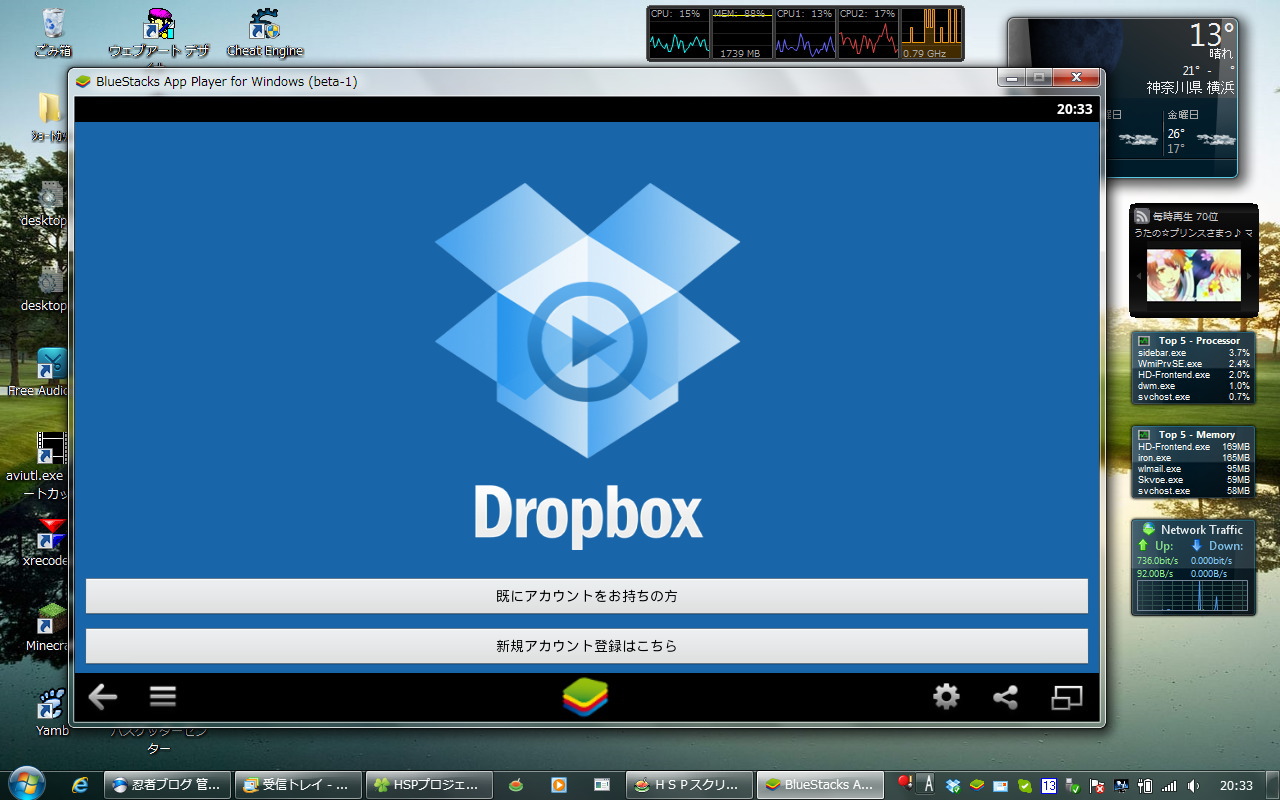Viewport: 1280px width, 800px height.
Task: Click the IME 'A' input mode indicator
Action: tap(929, 784)
